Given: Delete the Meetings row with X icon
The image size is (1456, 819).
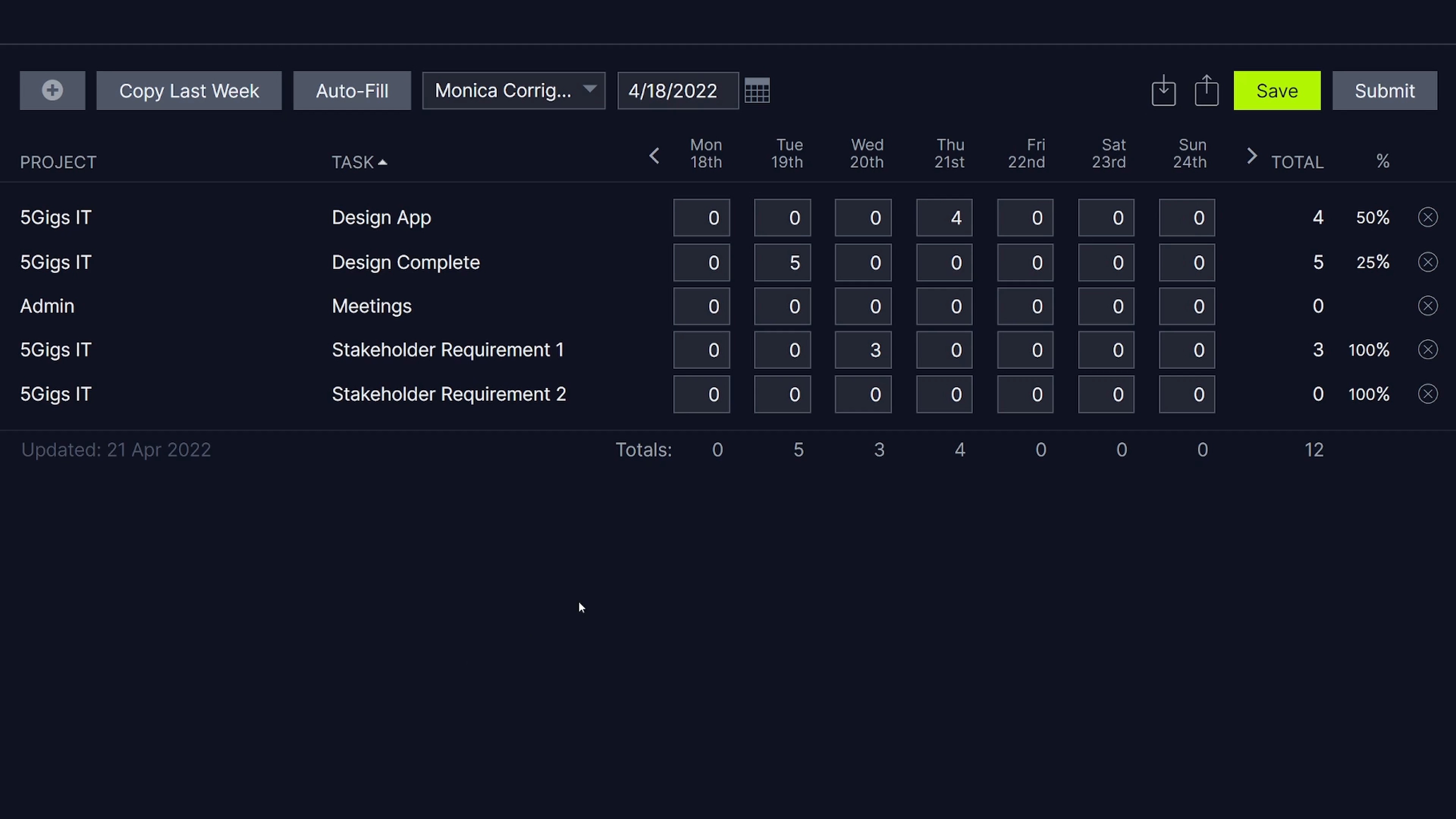Looking at the screenshot, I should [x=1427, y=306].
